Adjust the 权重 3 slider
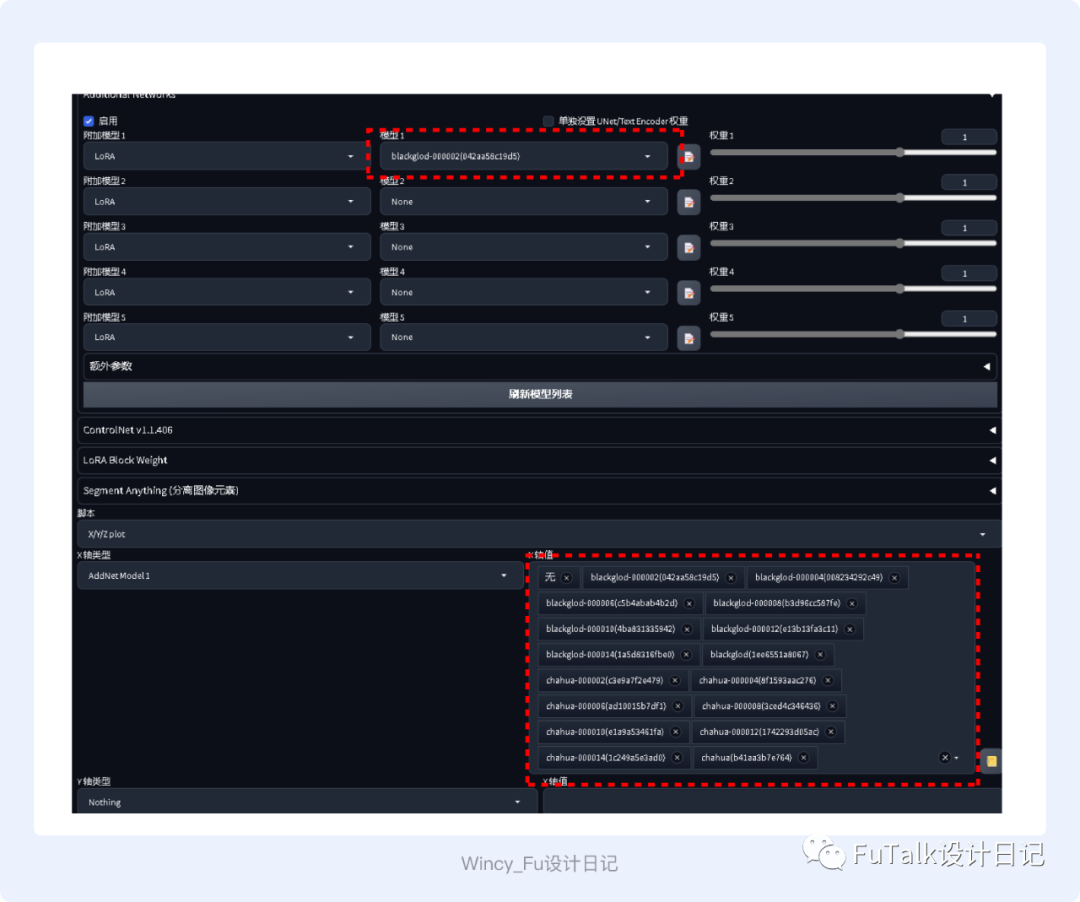Viewport: 1080px width, 902px height. [853, 243]
